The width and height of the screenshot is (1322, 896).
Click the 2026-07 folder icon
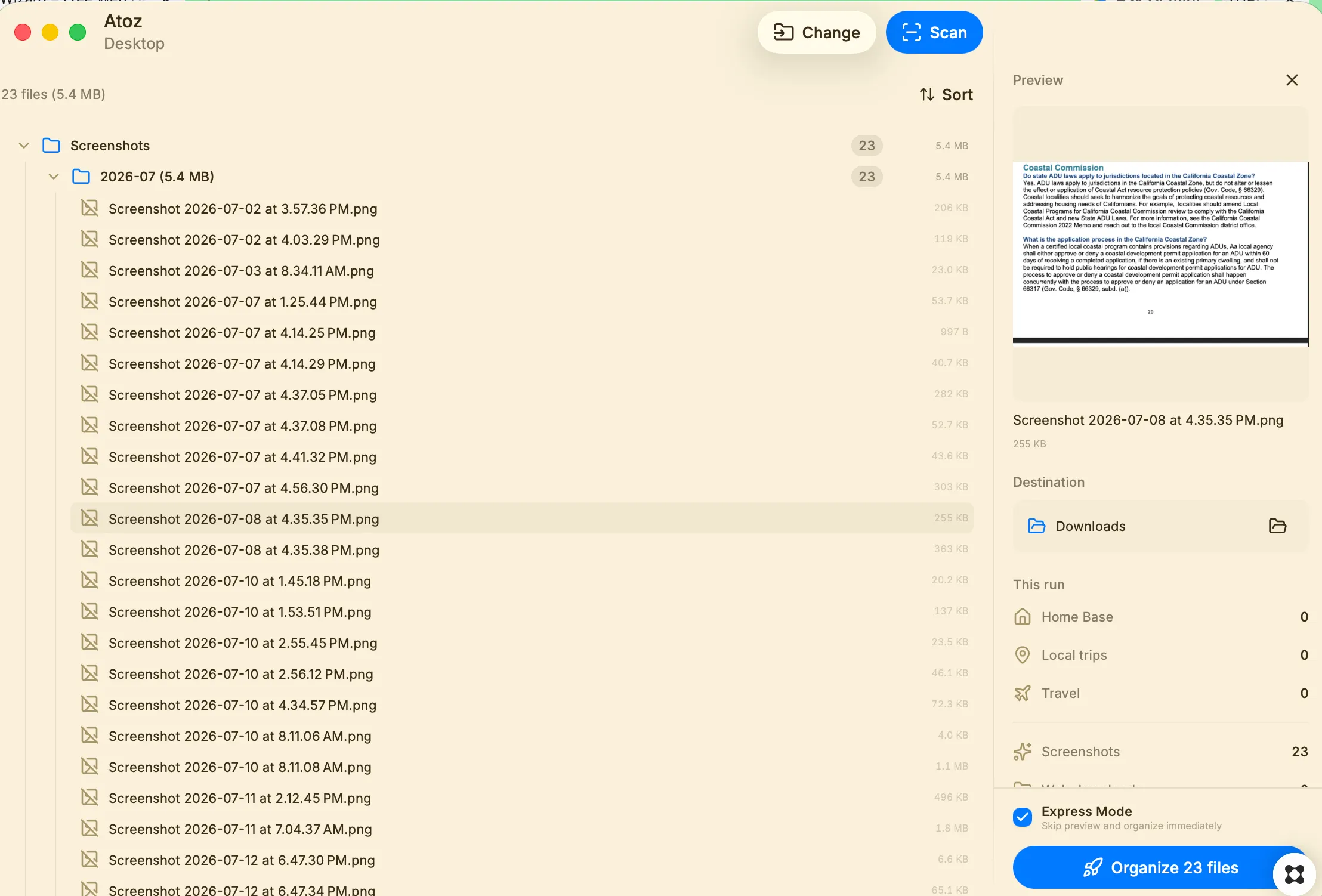point(81,177)
